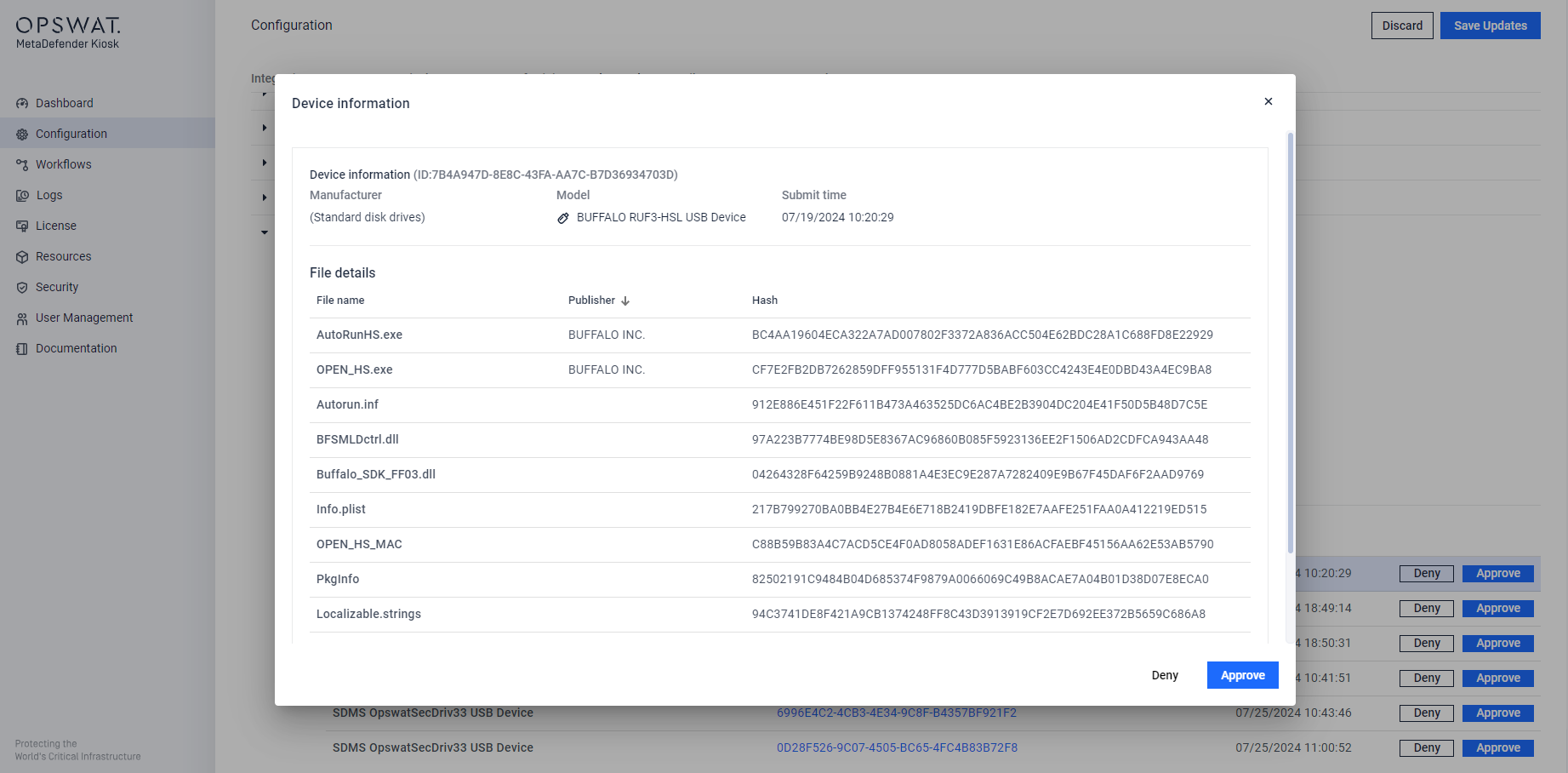Viewport: 1568px width, 773px height.
Task: Click the Resources cube icon in sidebar
Action: (22, 256)
